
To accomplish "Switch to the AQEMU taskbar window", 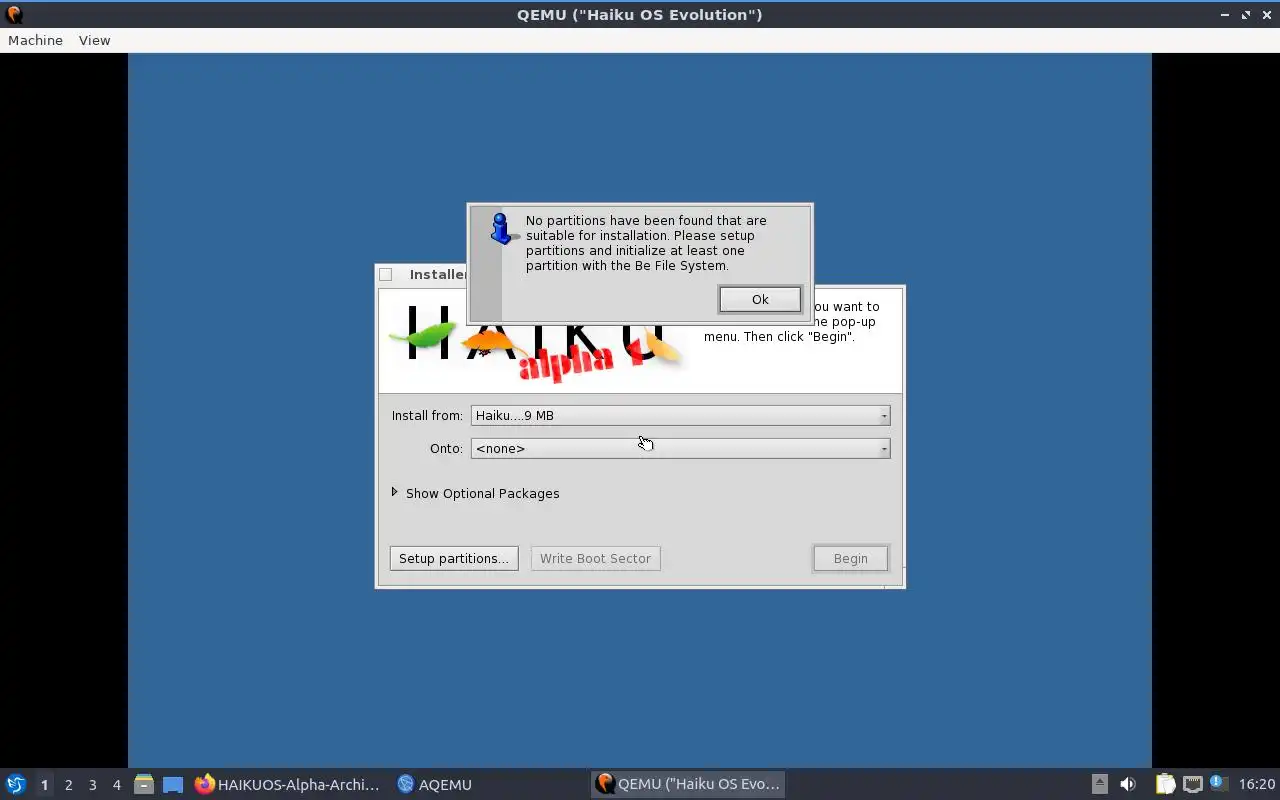I will 434,784.
